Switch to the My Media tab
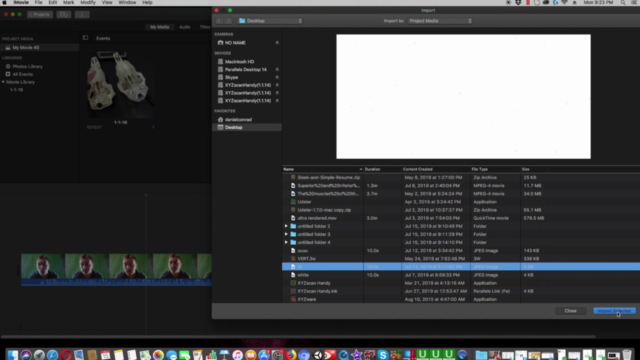Image resolution: width=640 pixels, height=360 pixels. click(160, 27)
